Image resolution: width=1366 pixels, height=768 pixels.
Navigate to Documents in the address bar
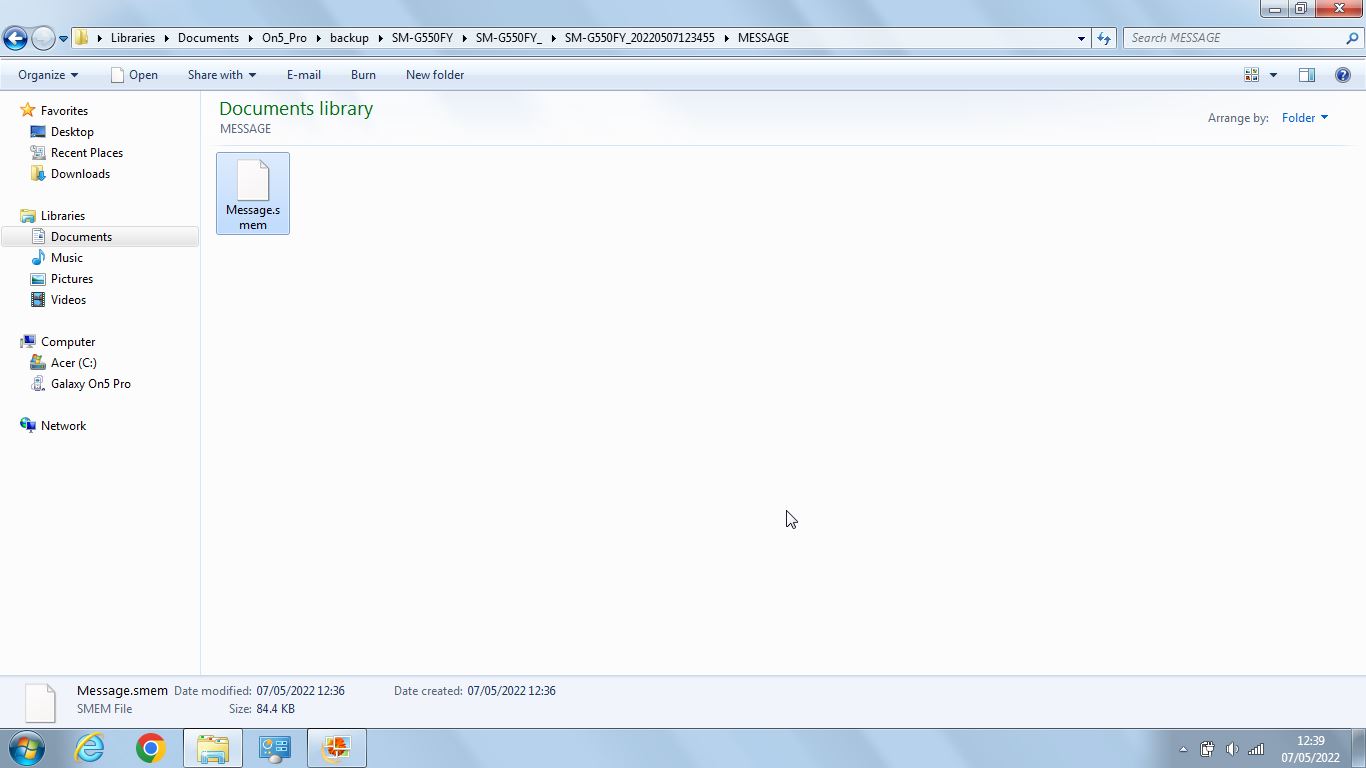[208, 38]
